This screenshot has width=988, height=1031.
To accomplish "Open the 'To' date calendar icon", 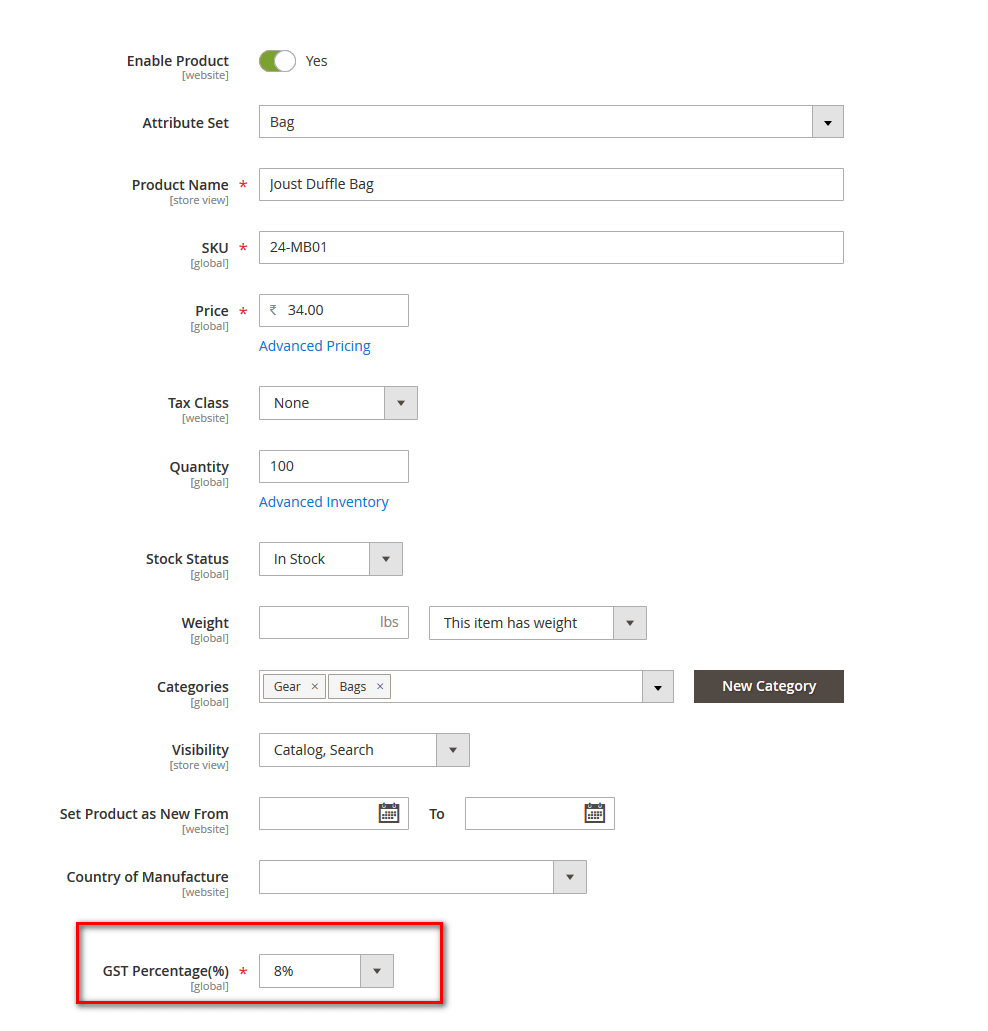I will [x=595, y=813].
